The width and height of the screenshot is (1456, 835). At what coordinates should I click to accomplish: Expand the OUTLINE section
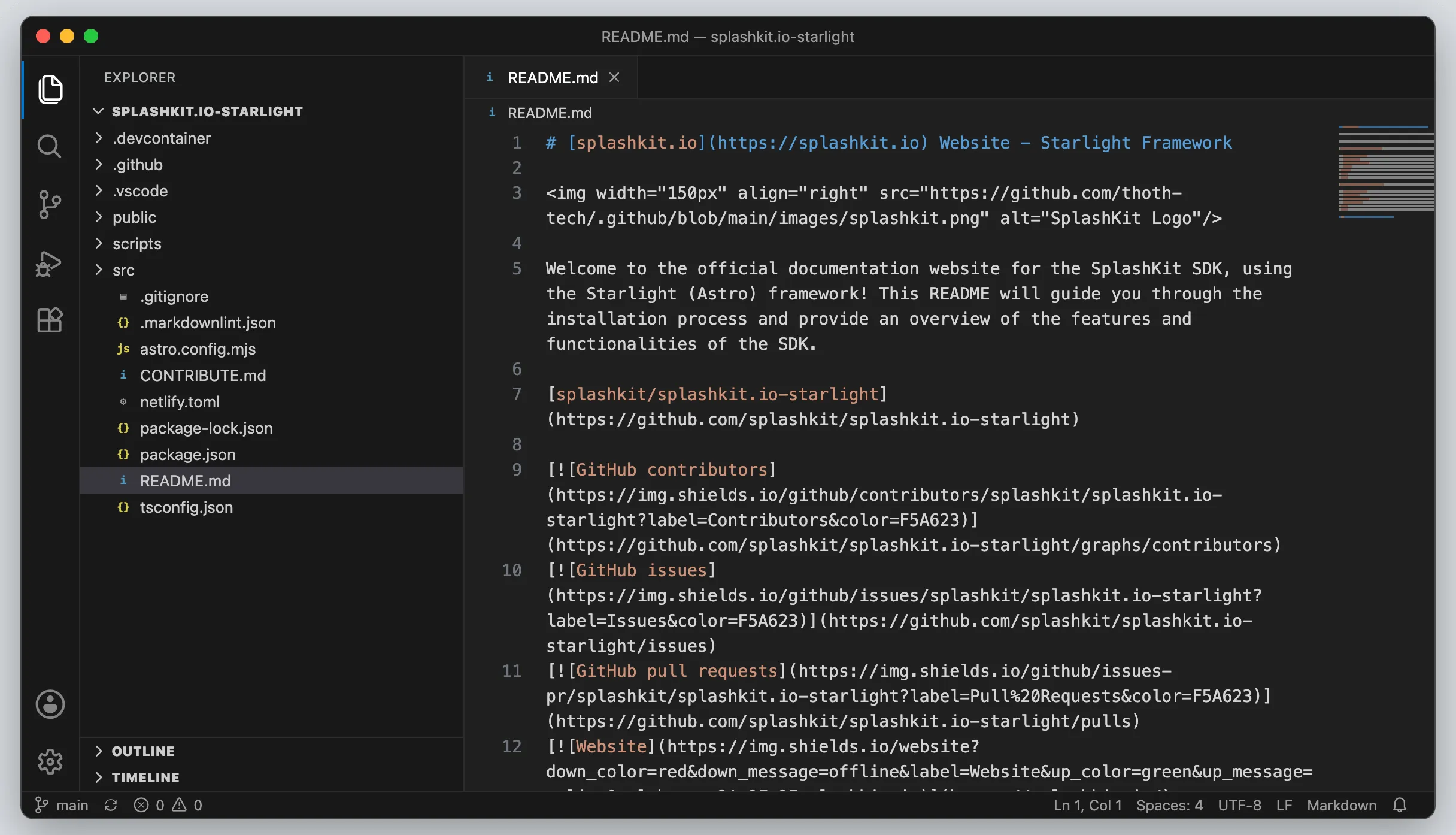pyautogui.click(x=272, y=751)
